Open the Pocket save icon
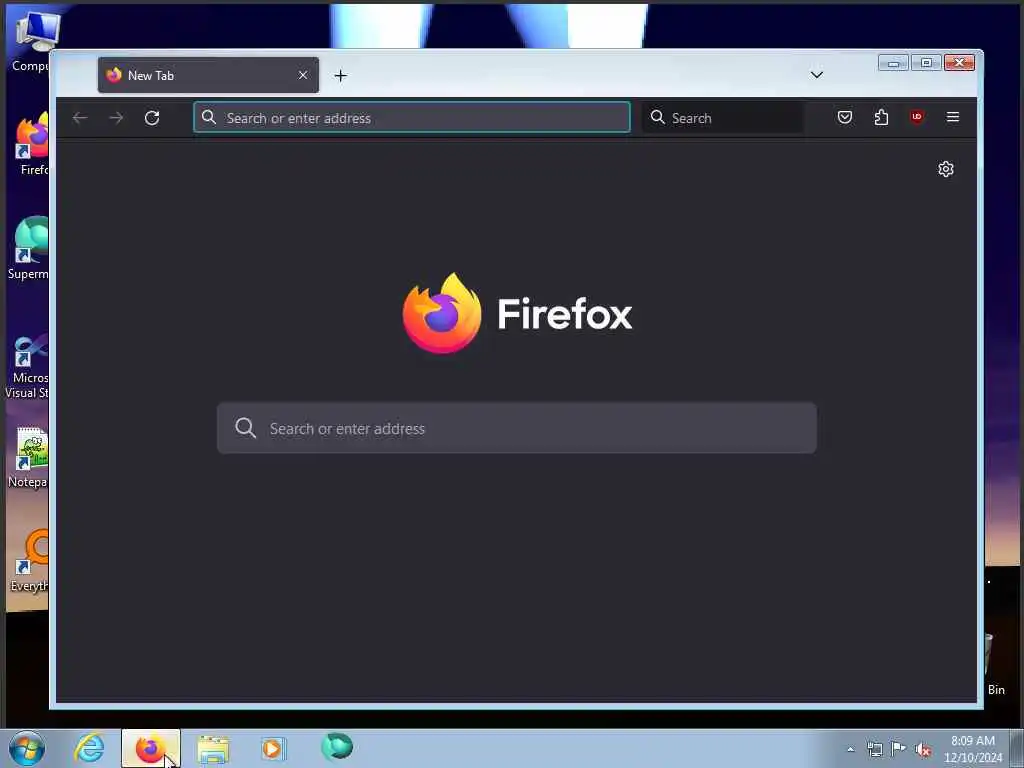This screenshot has height=768, width=1024. click(x=844, y=118)
